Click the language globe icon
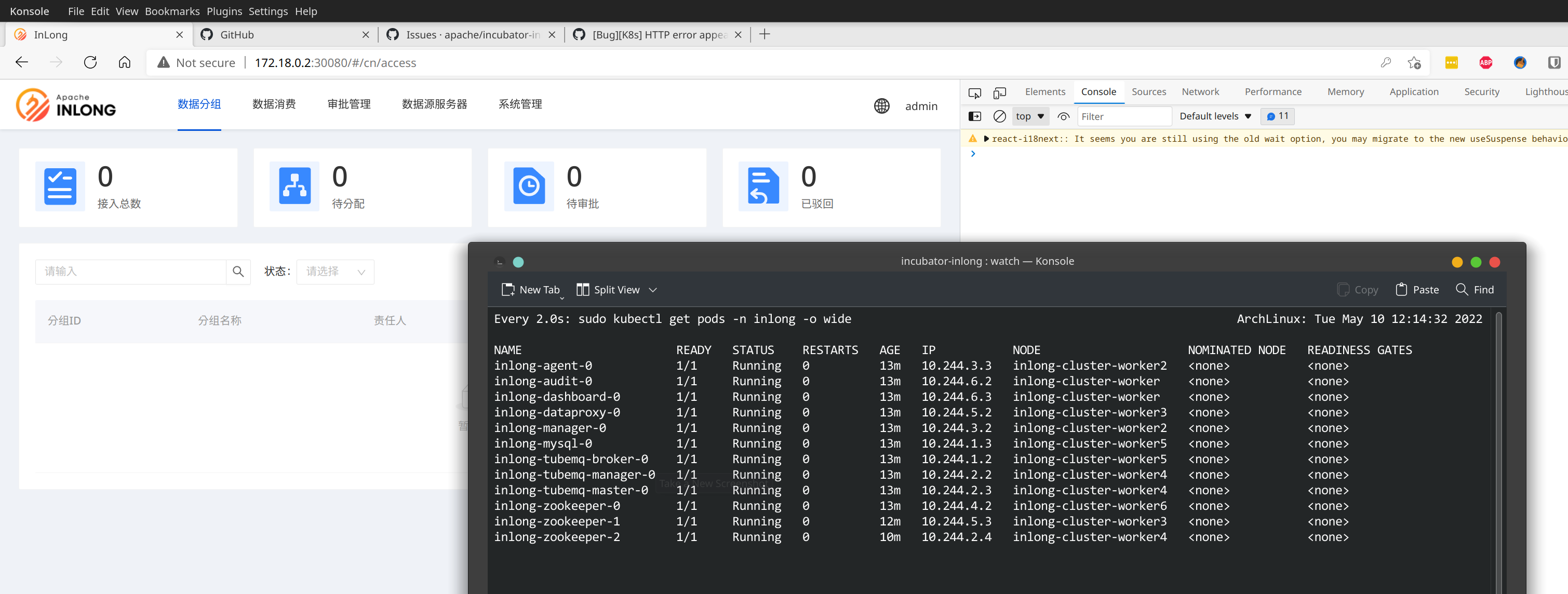 pos(881,106)
